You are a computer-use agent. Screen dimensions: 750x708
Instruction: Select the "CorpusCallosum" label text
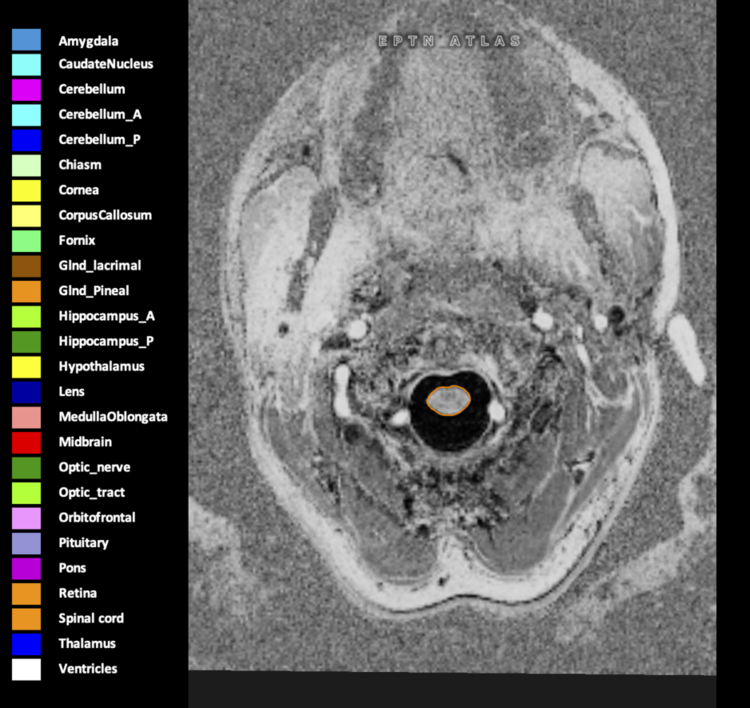[x=105, y=216]
